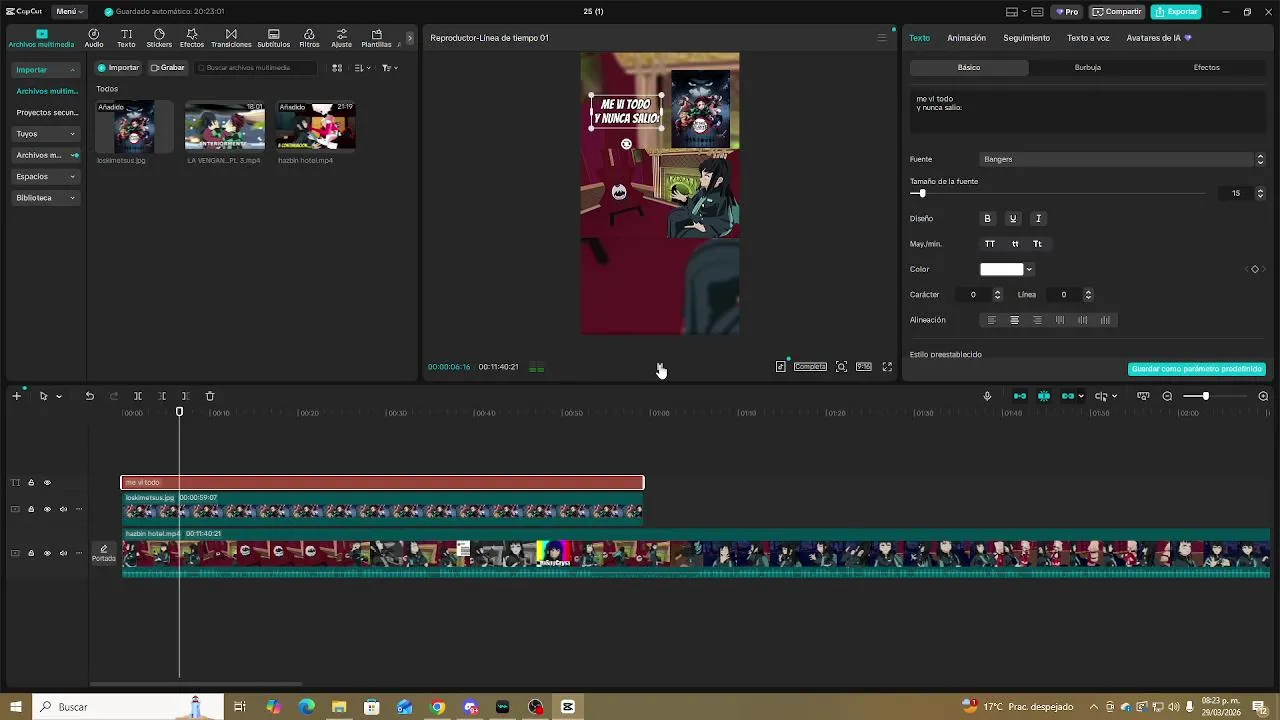Open the Efectos panel in the top toolbar

pyautogui.click(x=192, y=38)
